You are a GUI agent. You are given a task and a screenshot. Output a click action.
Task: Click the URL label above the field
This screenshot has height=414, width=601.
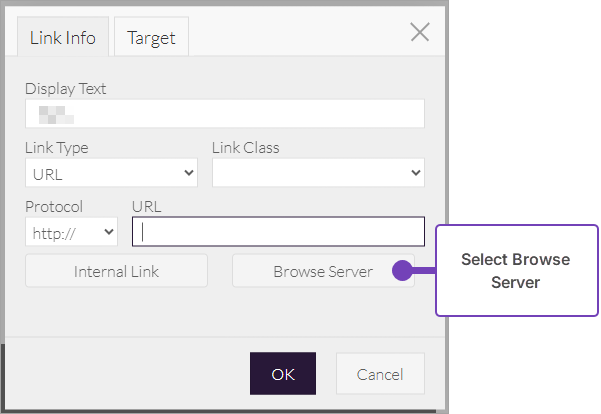(x=146, y=207)
